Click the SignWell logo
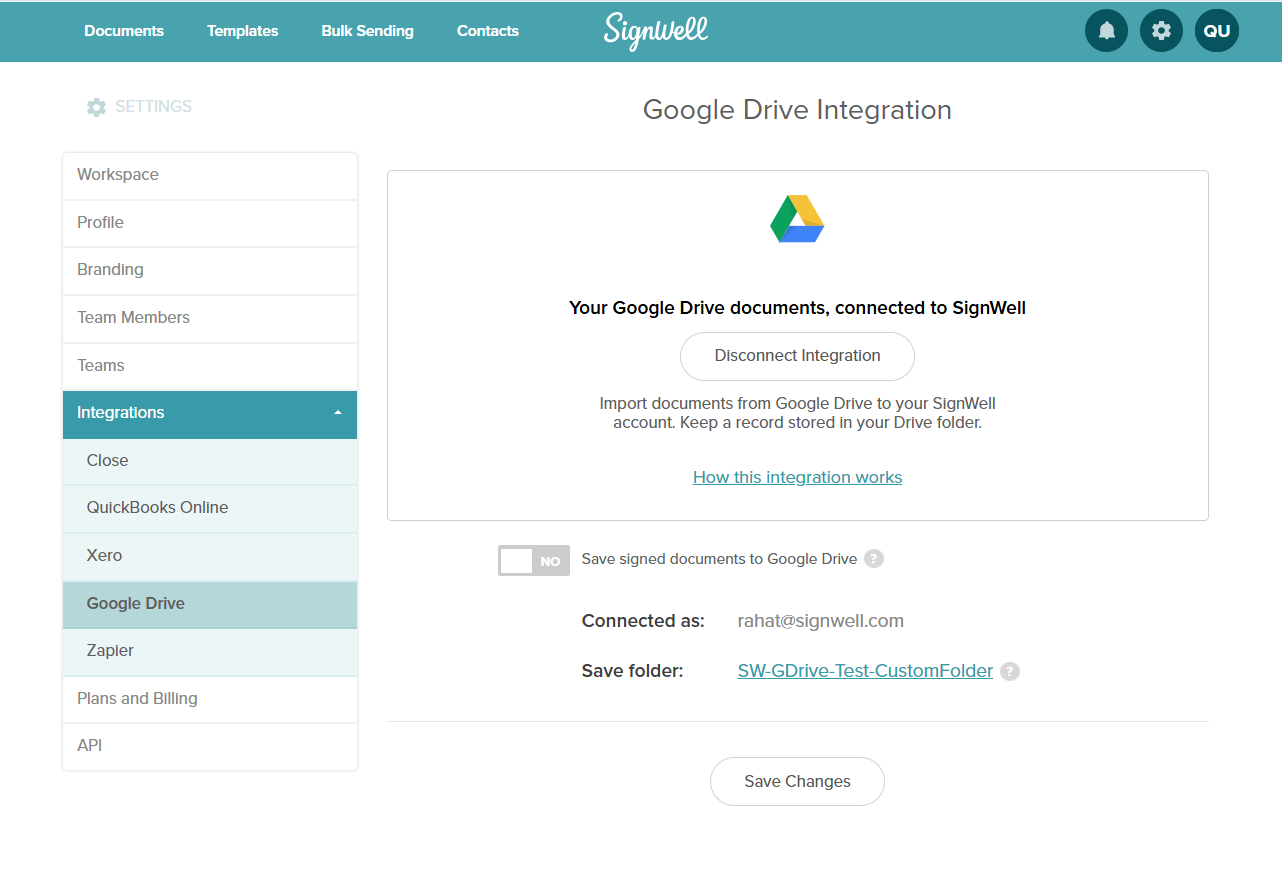The width and height of the screenshot is (1282, 880). pos(656,31)
